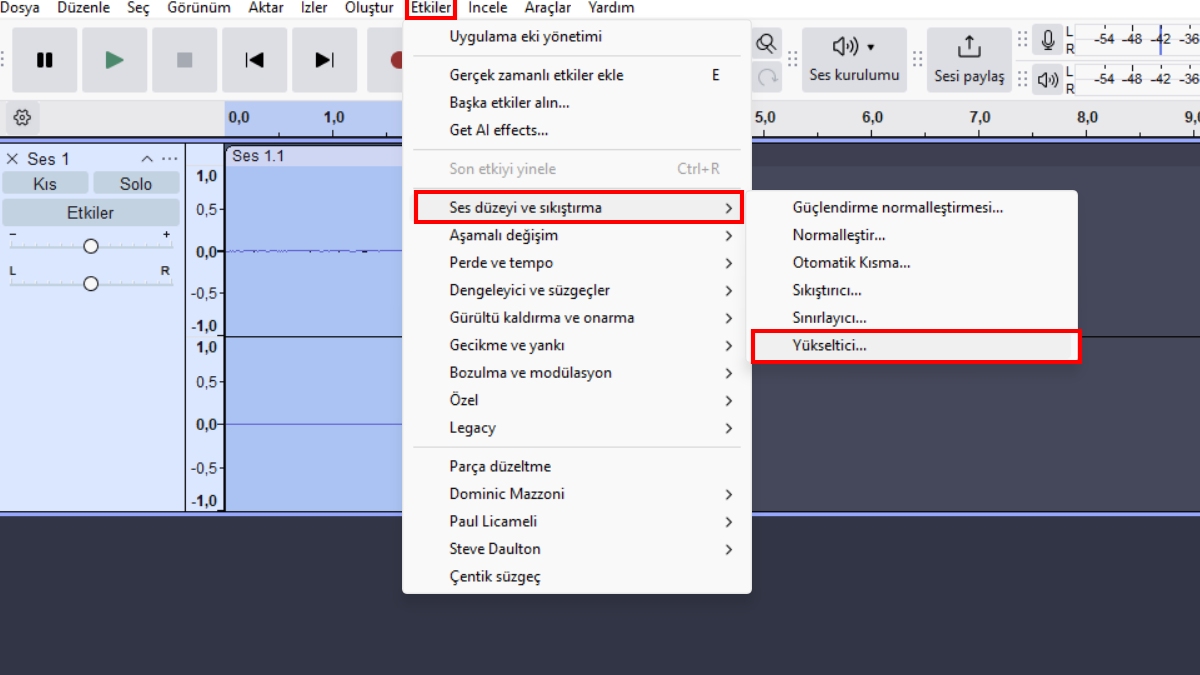Viewport: 1200px width, 675px height.
Task: Click the track volume gain slider
Action: (91, 246)
